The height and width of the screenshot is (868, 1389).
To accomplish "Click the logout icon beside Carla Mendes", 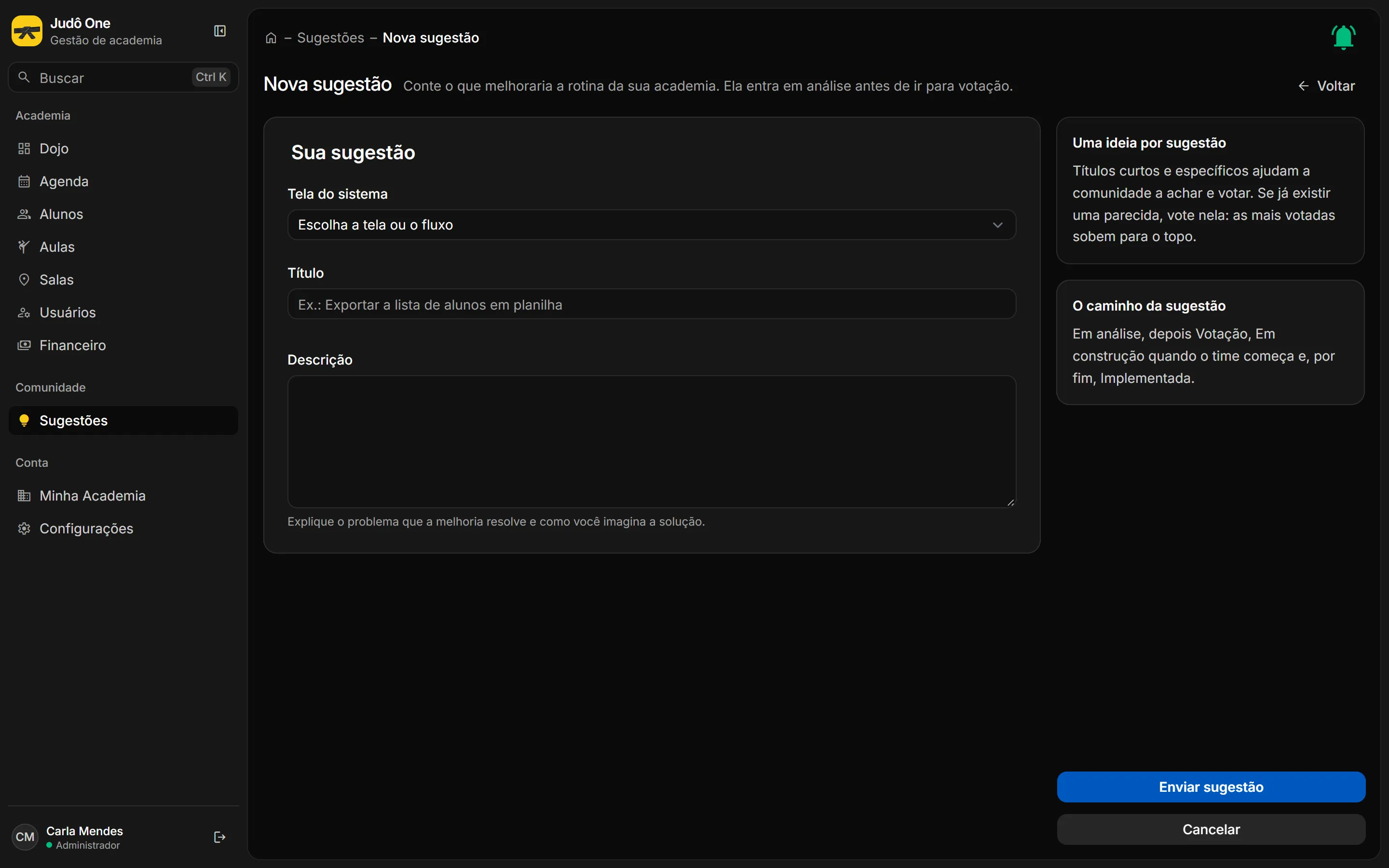I will (x=220, y=837).
